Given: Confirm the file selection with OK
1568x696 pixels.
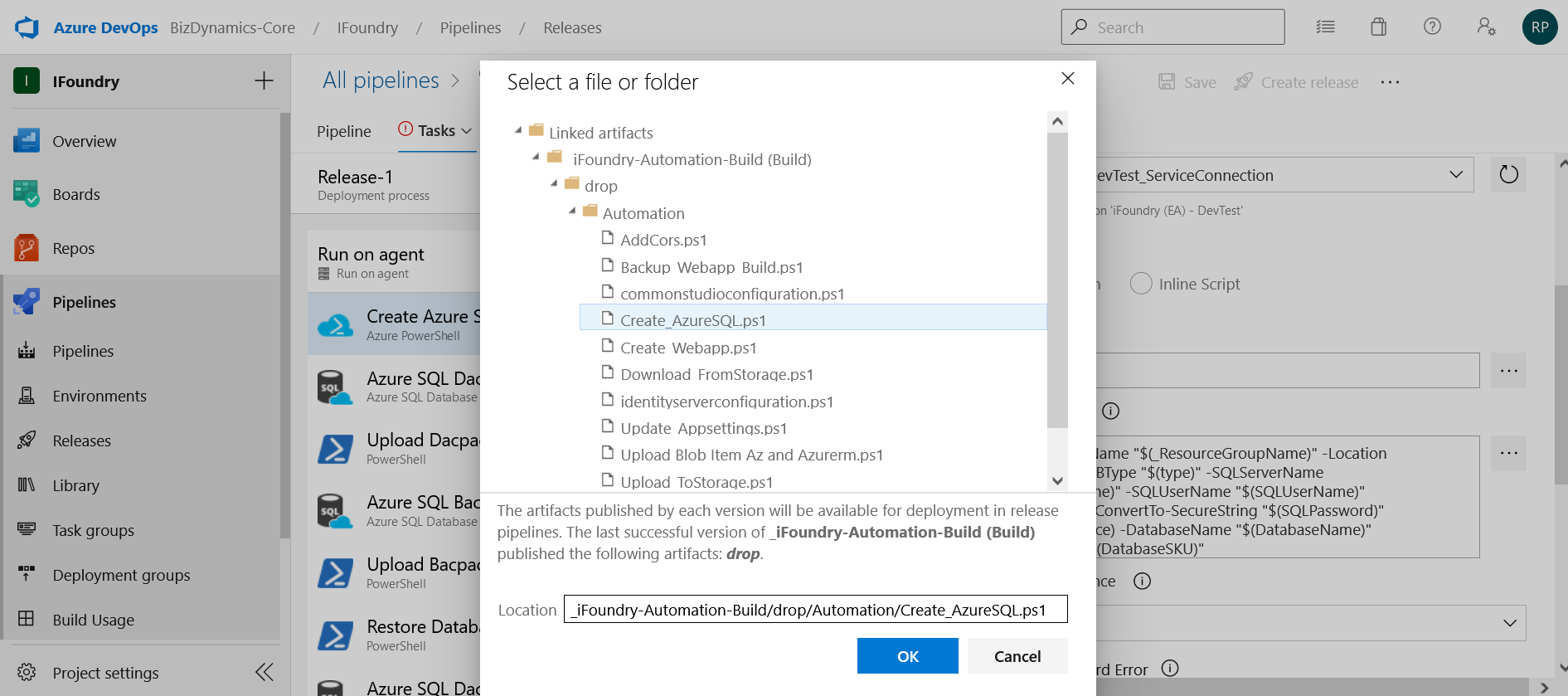Looking at the screenshot, I should pos(908,656).
